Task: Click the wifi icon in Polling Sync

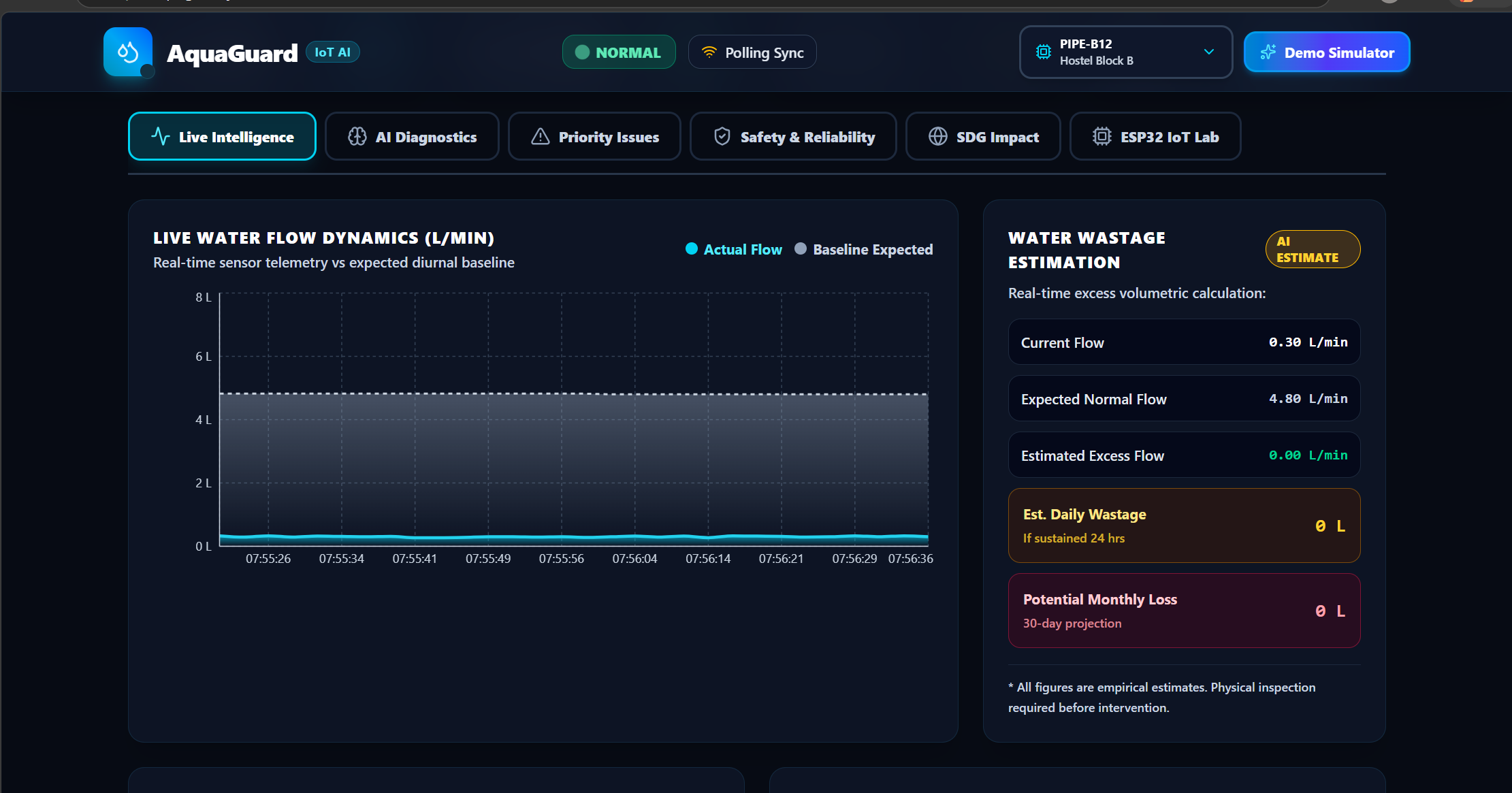Action: pyautogui.click(x=709, y=52)
